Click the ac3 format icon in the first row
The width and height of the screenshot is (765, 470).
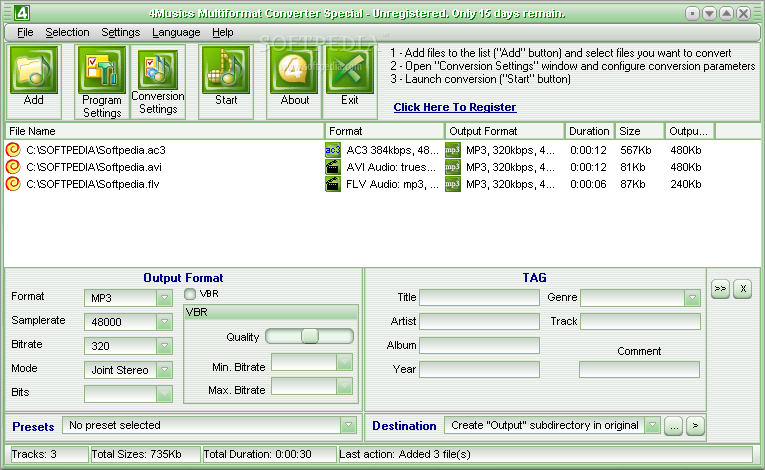[x=333, y=150]
